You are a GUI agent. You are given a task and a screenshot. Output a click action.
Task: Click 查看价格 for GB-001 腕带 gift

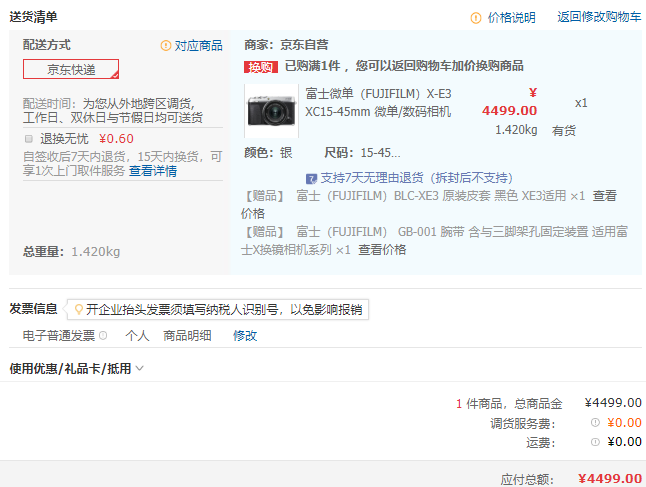pos(382,250)
